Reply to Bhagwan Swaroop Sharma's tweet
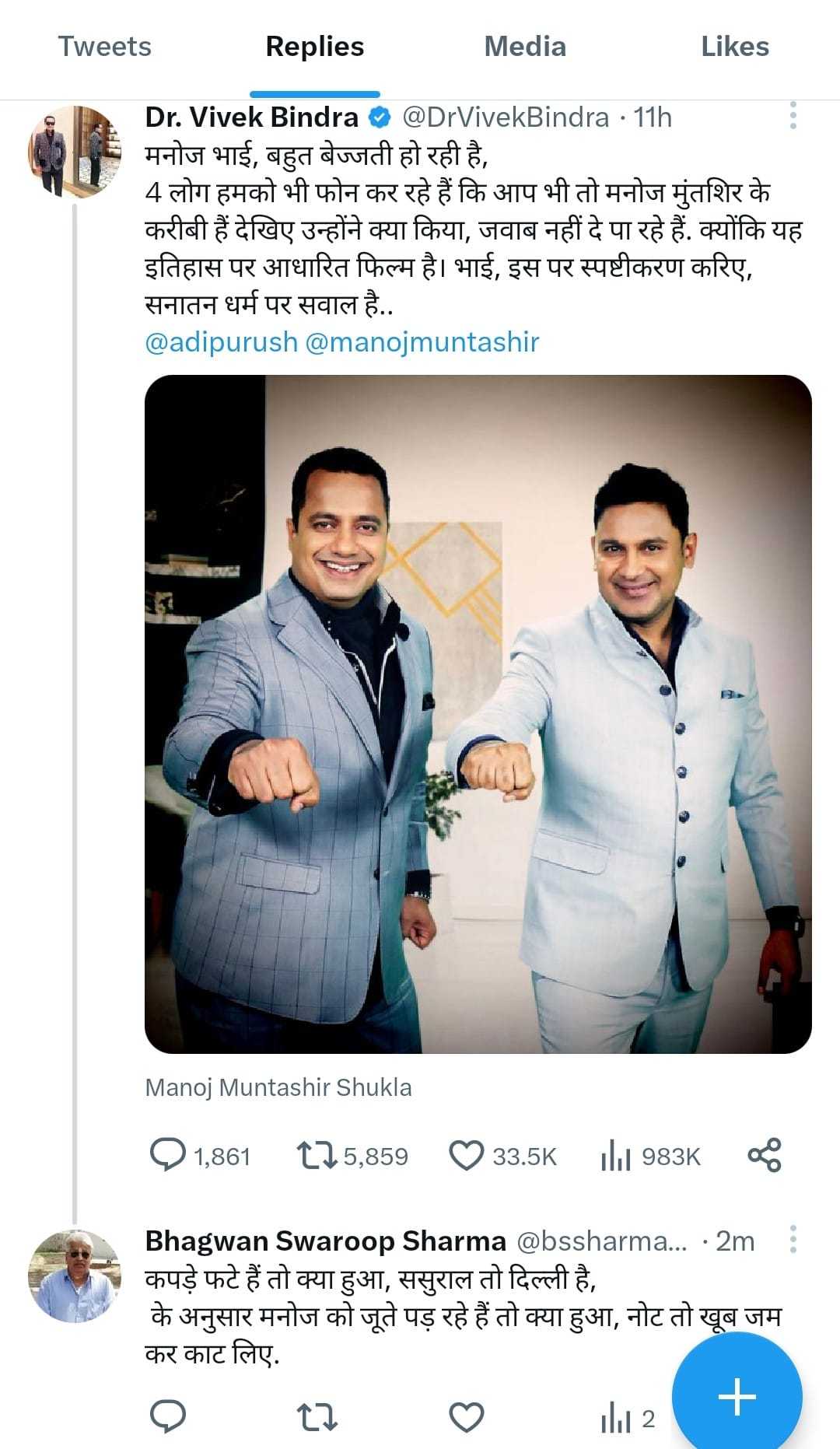 pyautogui.click(x=168, y=1417)
